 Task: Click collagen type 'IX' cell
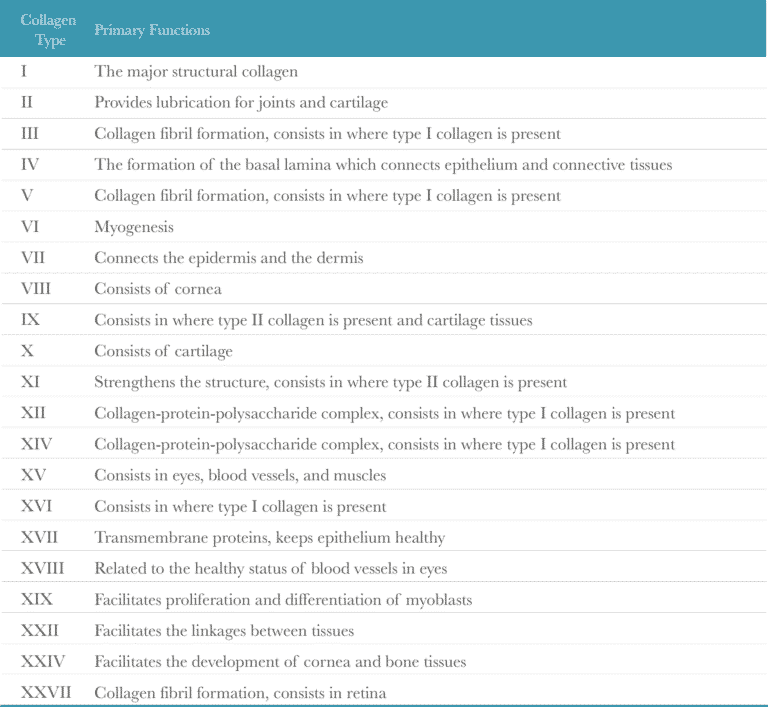pyautogui.click(x=30, y=319)
